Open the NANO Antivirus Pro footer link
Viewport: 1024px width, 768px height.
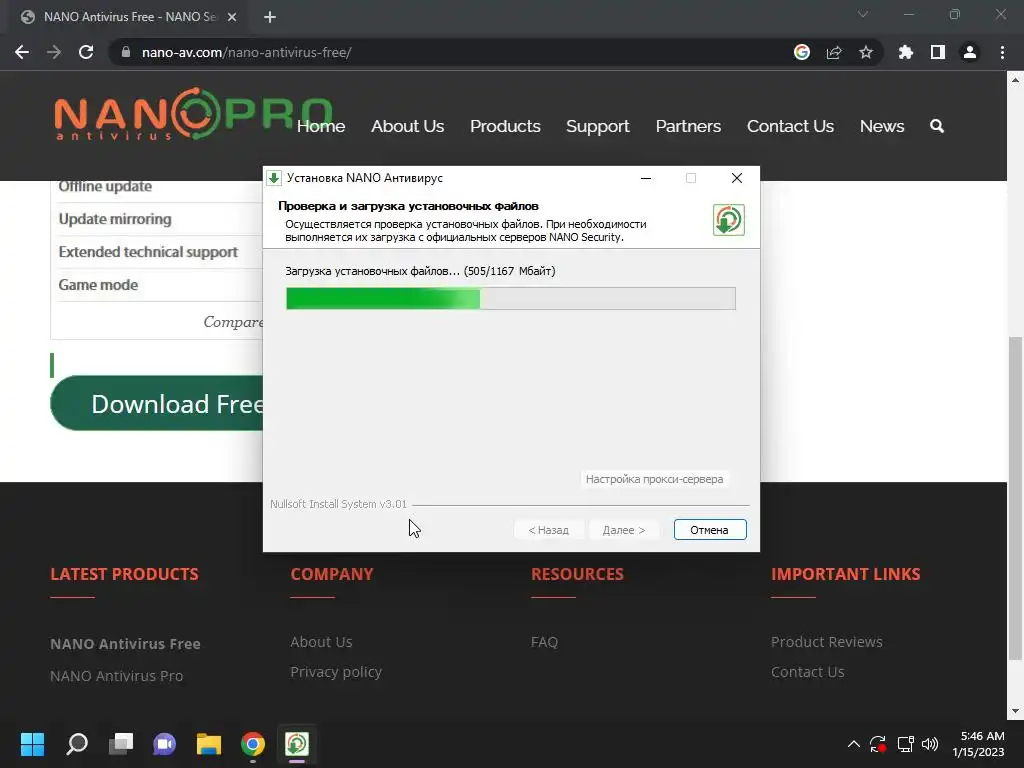point(117,676)
